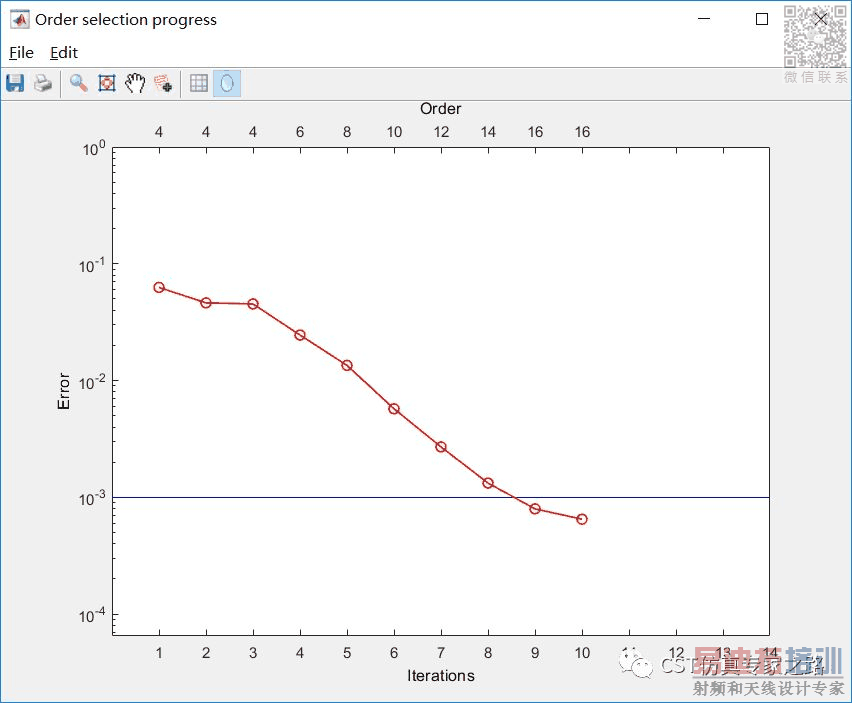Click bottom axis tick label '5'
852x703 pixels.
[347, 653]
